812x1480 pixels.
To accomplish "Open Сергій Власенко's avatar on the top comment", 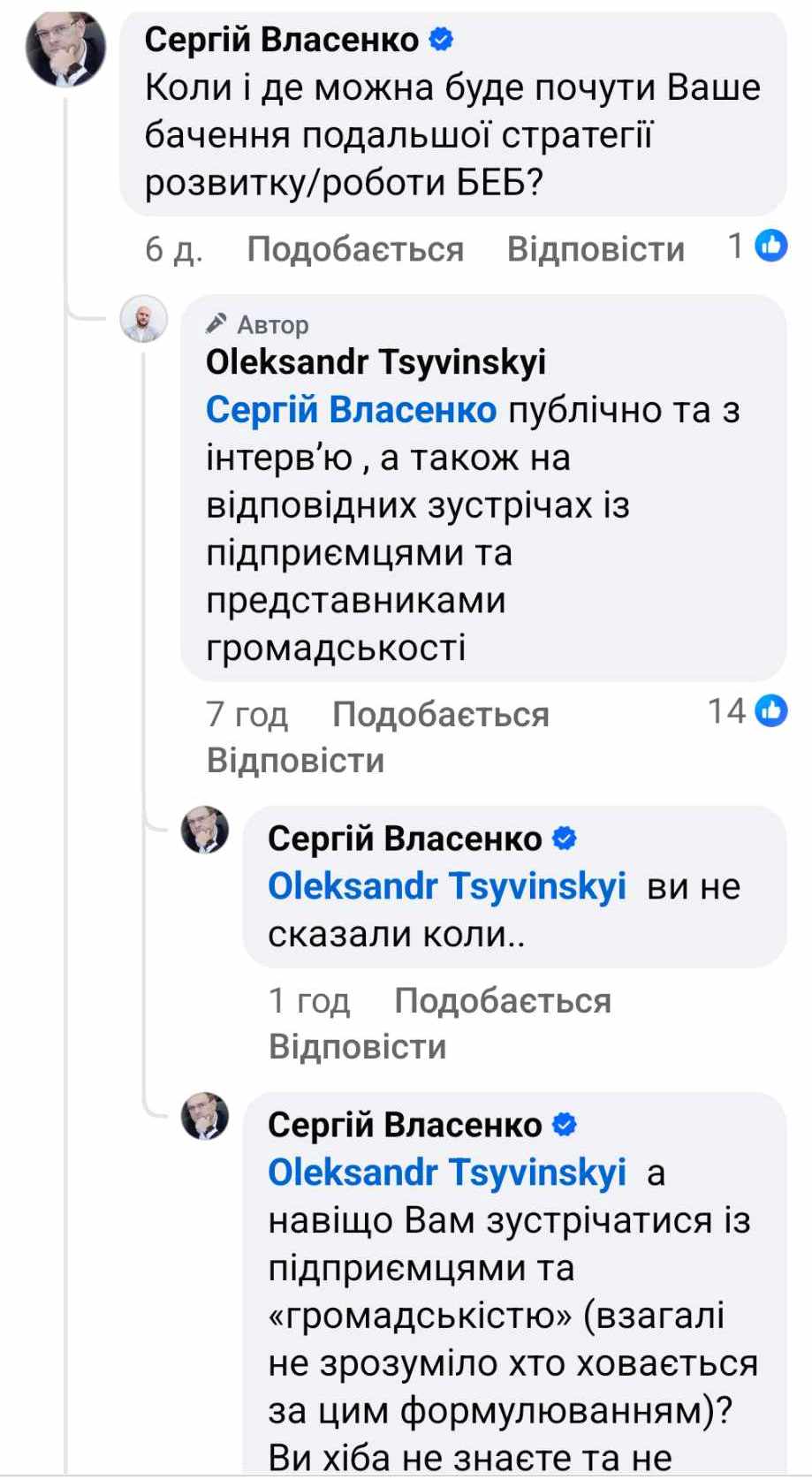I will coord(65,49).
